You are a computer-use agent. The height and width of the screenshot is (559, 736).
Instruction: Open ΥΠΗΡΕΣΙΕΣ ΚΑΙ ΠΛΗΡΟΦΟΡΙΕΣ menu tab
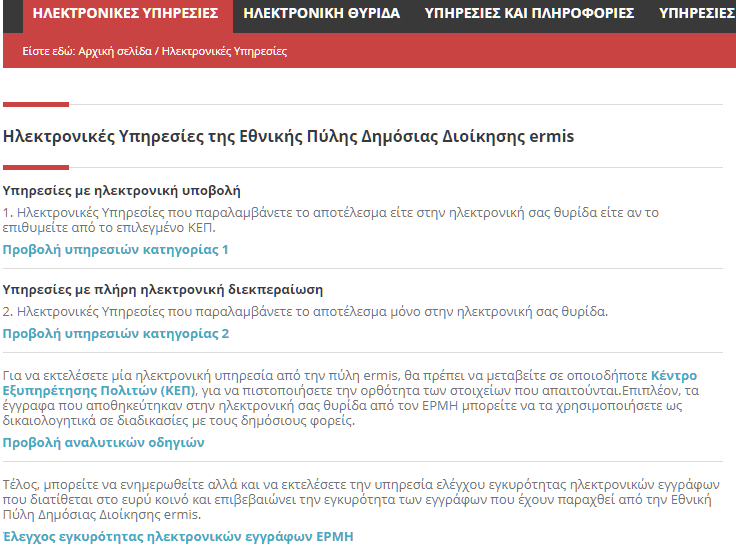click(529, 14)
